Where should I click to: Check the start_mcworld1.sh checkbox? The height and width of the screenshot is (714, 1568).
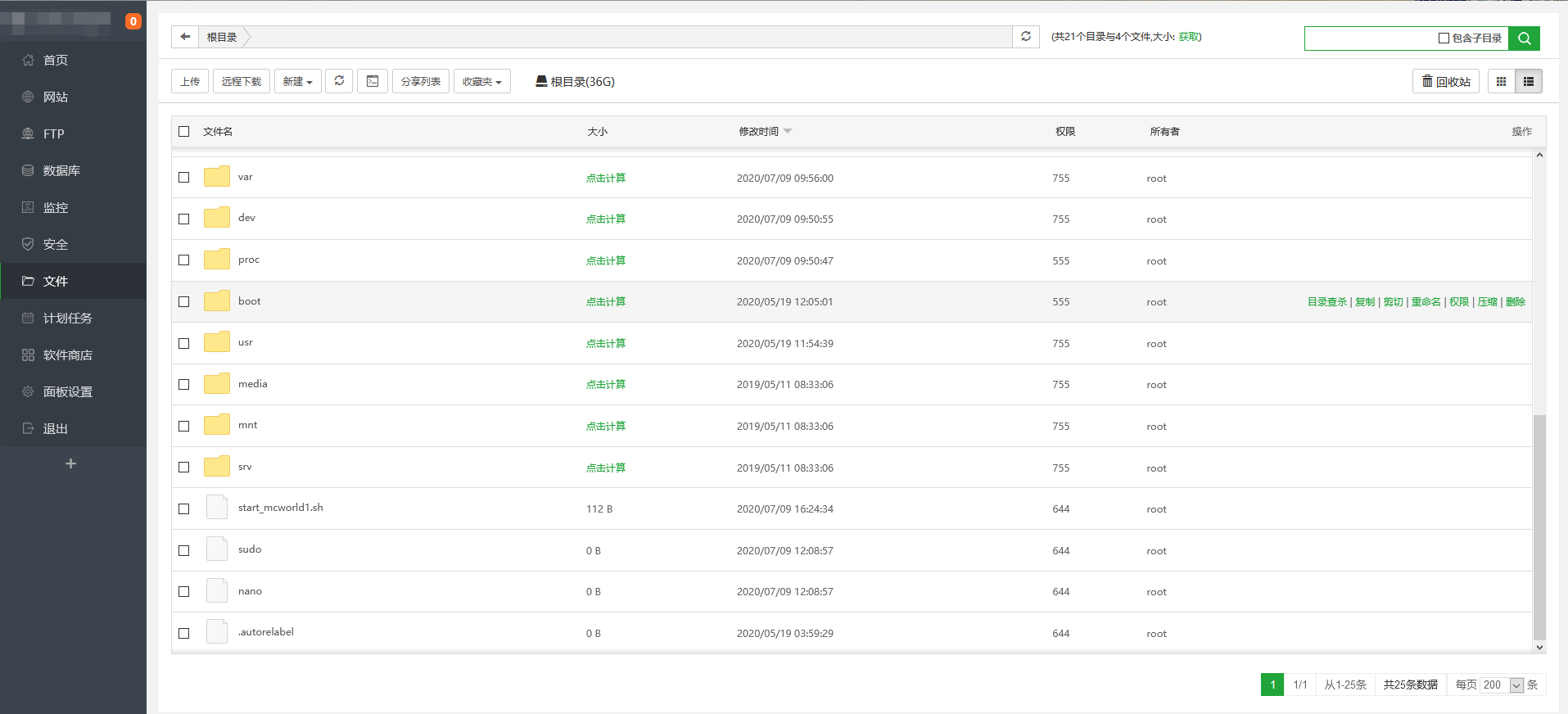[184, 508]
